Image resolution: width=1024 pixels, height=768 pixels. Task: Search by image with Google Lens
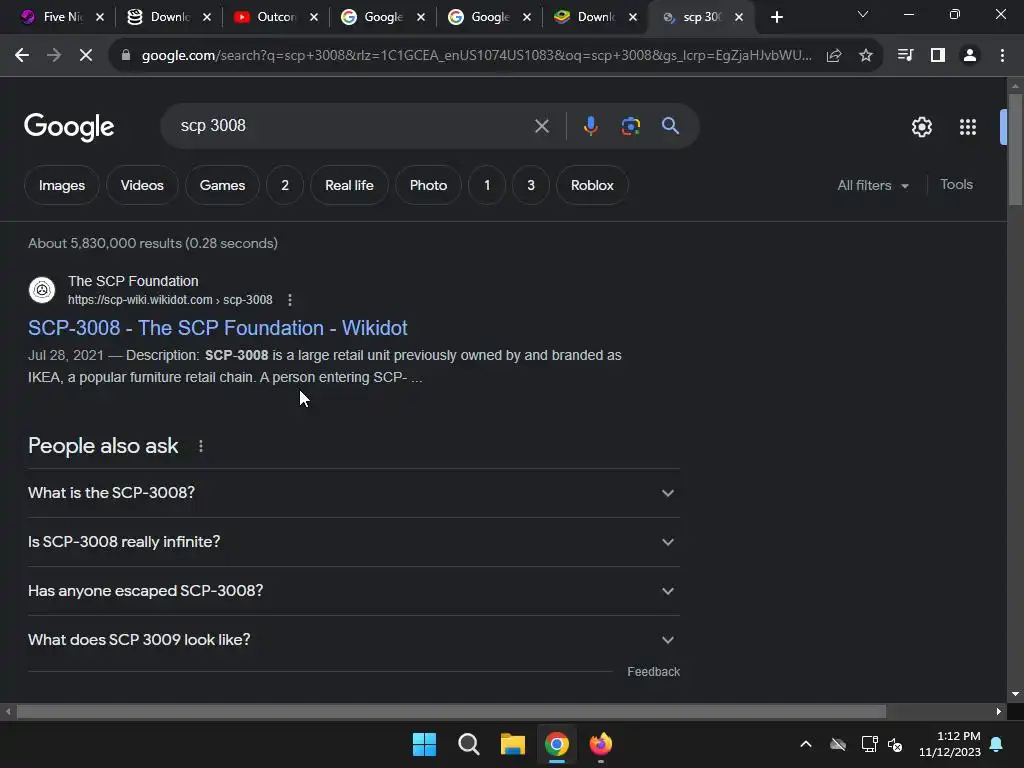(631, 126)
